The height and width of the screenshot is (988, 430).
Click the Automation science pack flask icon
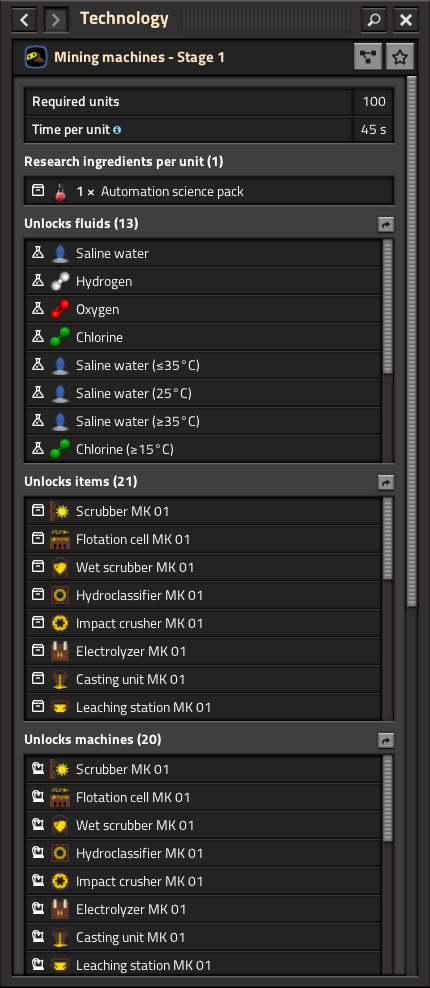60,192
